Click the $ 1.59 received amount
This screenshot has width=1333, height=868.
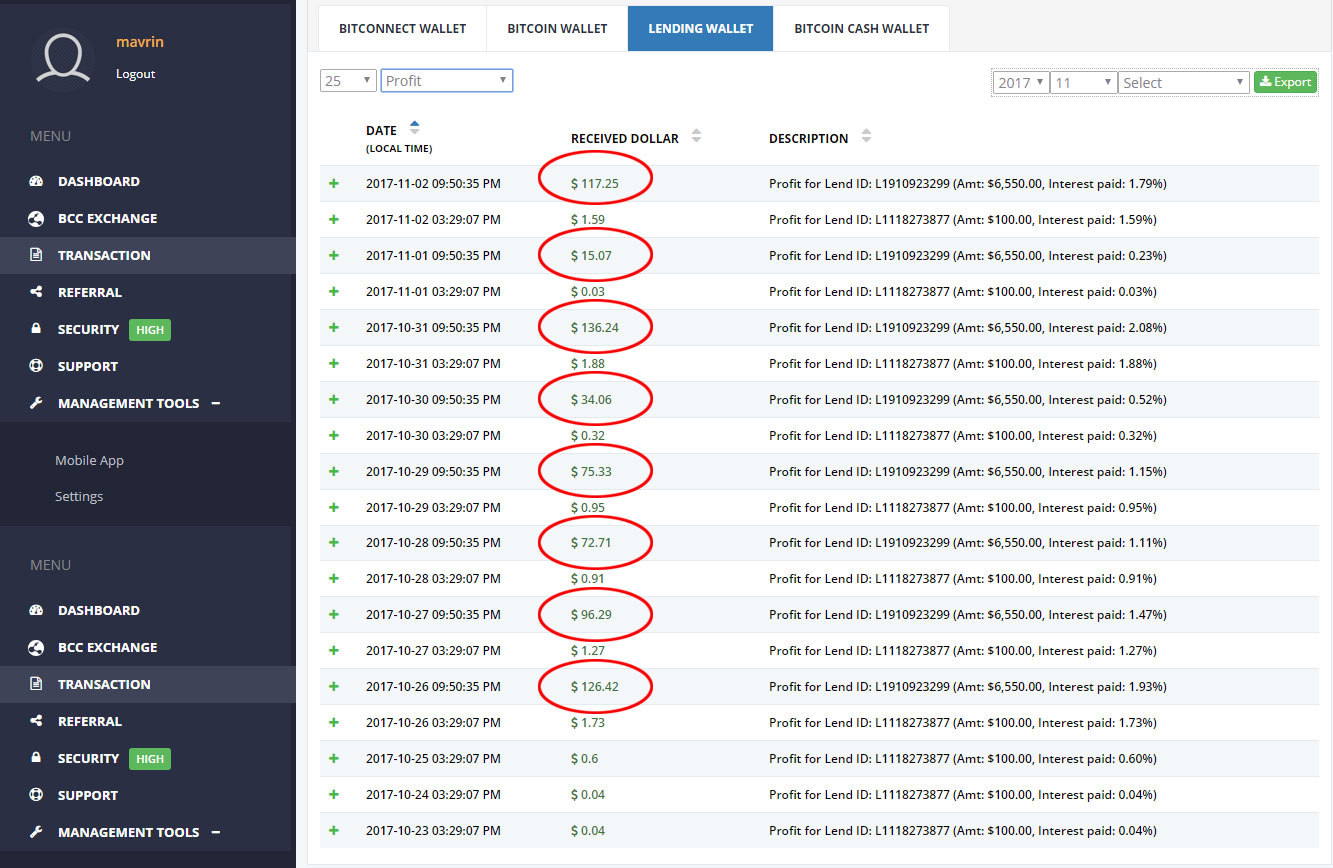587,220
